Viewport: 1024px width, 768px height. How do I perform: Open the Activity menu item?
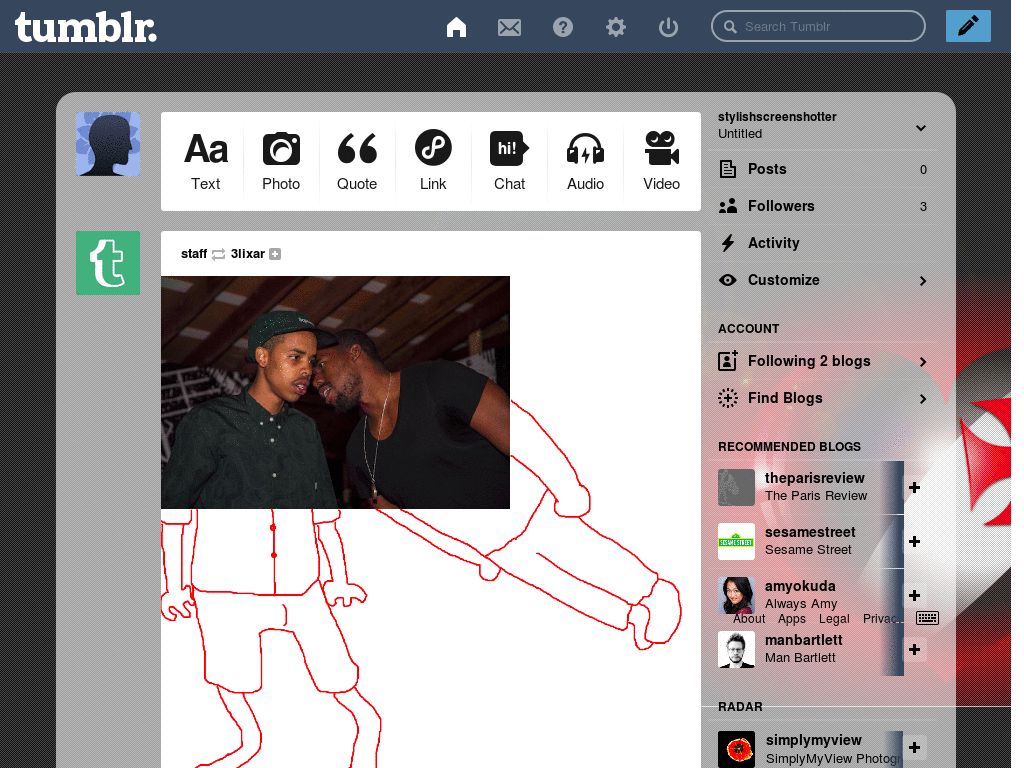pos(823,243)
